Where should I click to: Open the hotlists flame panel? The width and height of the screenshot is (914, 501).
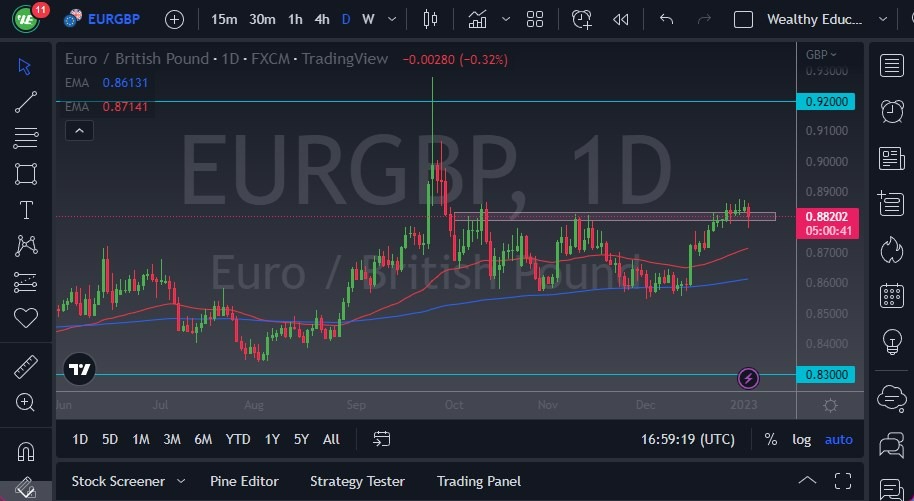point(892,250)
